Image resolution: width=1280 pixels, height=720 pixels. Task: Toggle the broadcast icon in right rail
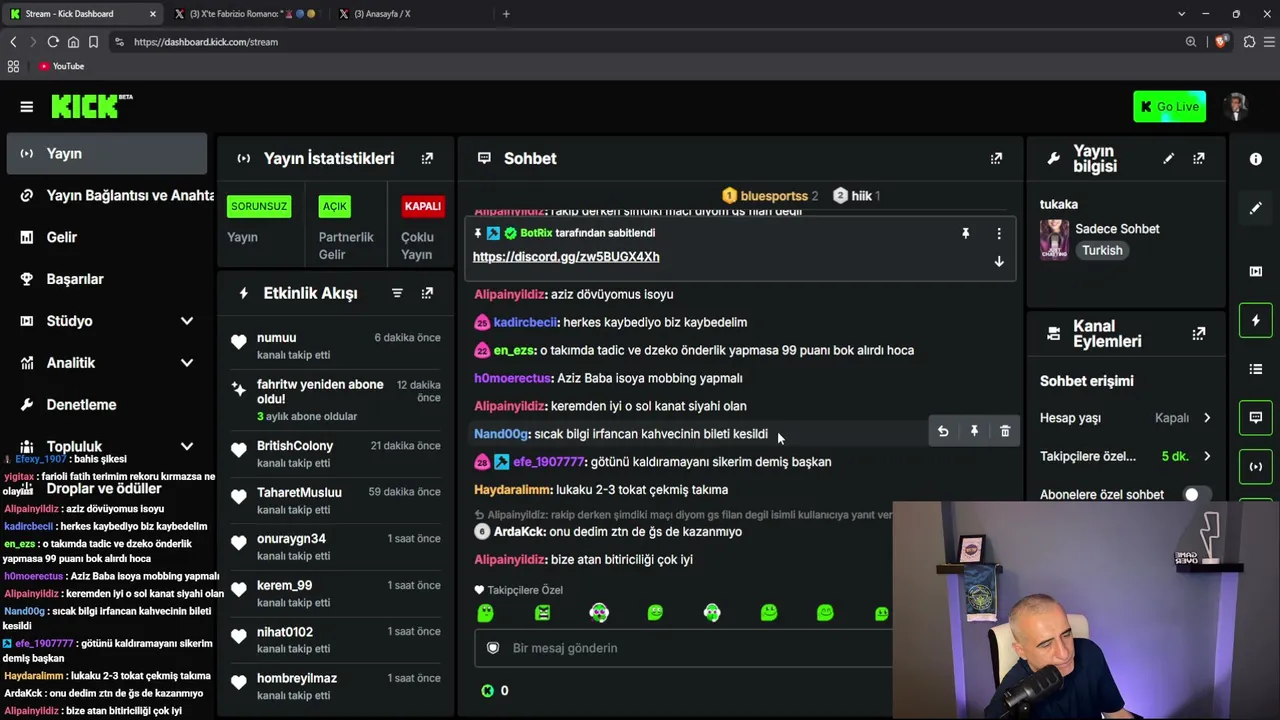[1256, 467]
